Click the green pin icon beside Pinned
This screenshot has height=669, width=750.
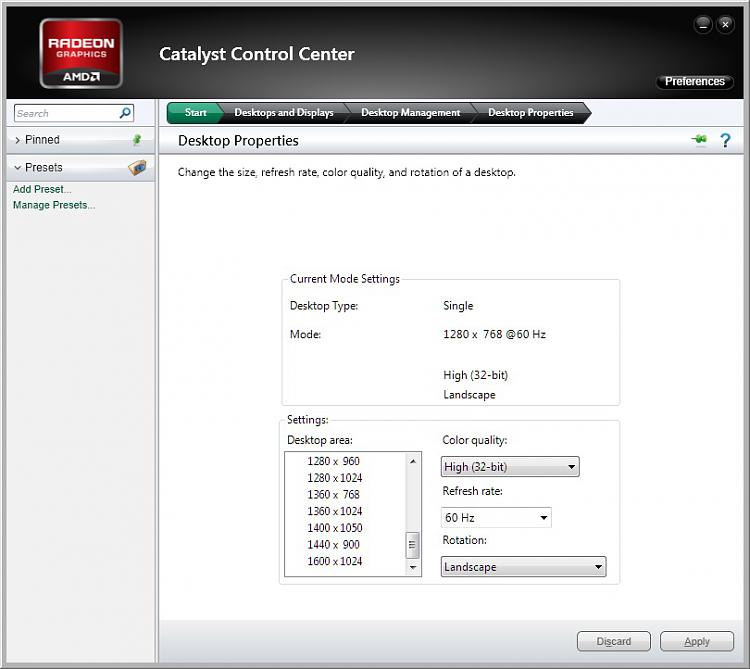click(137, 140)
